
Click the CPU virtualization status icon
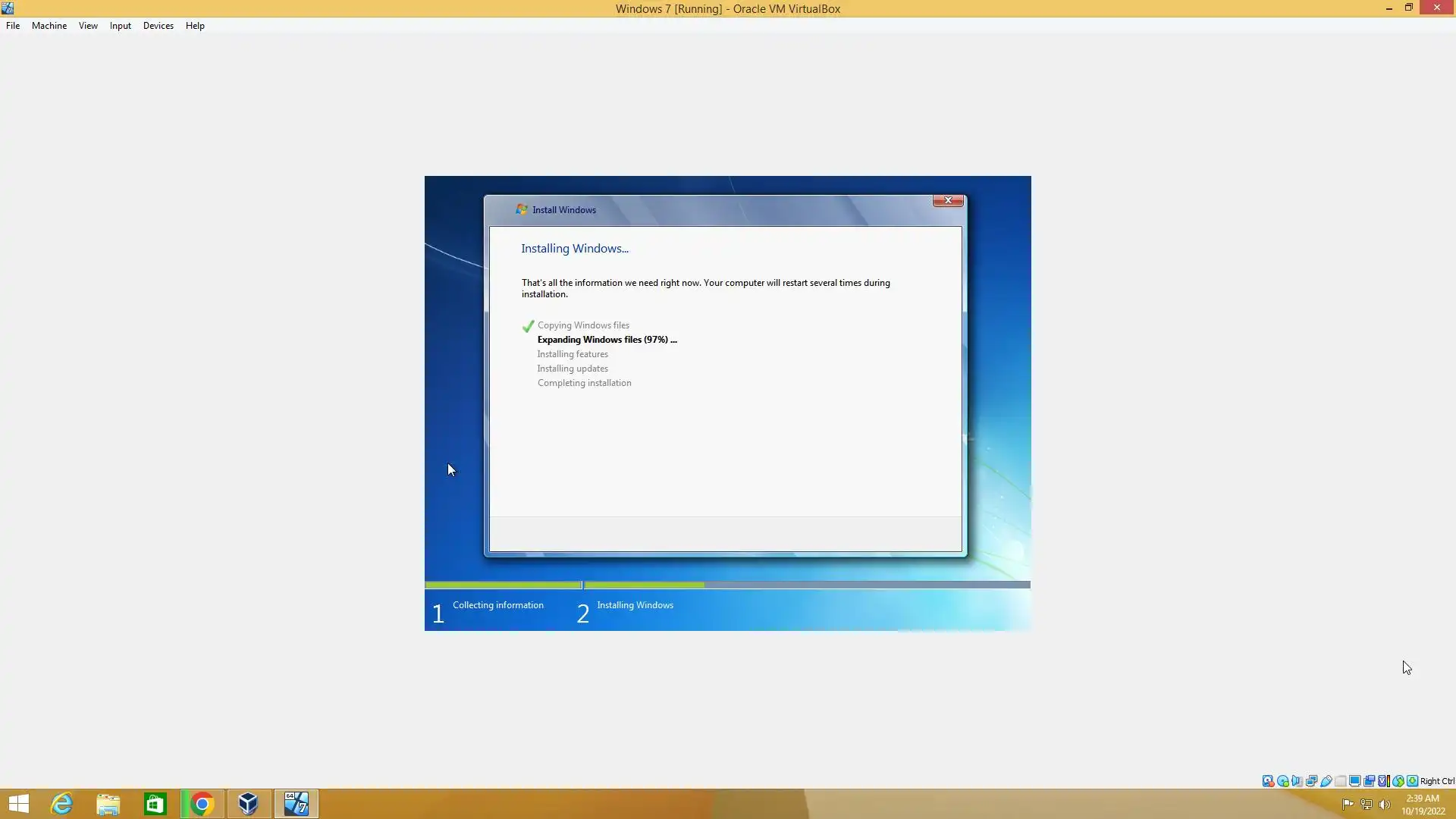(1383, 781)
